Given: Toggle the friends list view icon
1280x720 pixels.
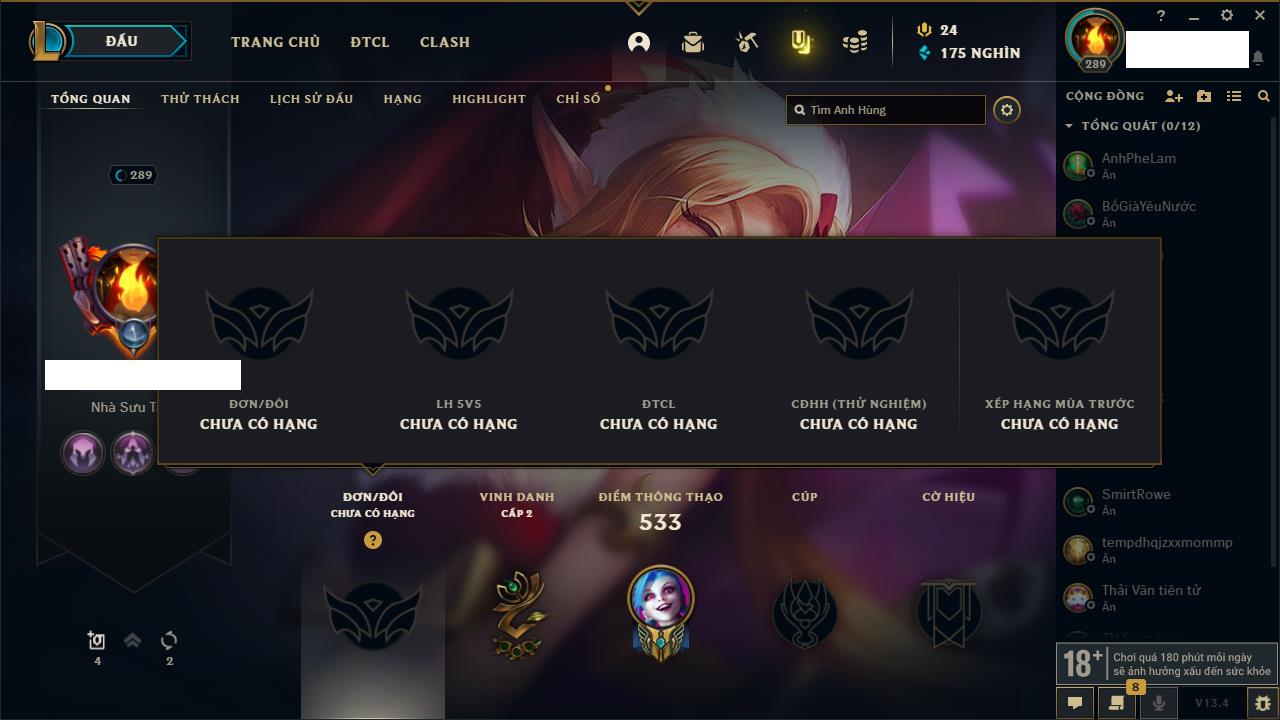Looking at the screenshot, I should tap(1234, 96).
